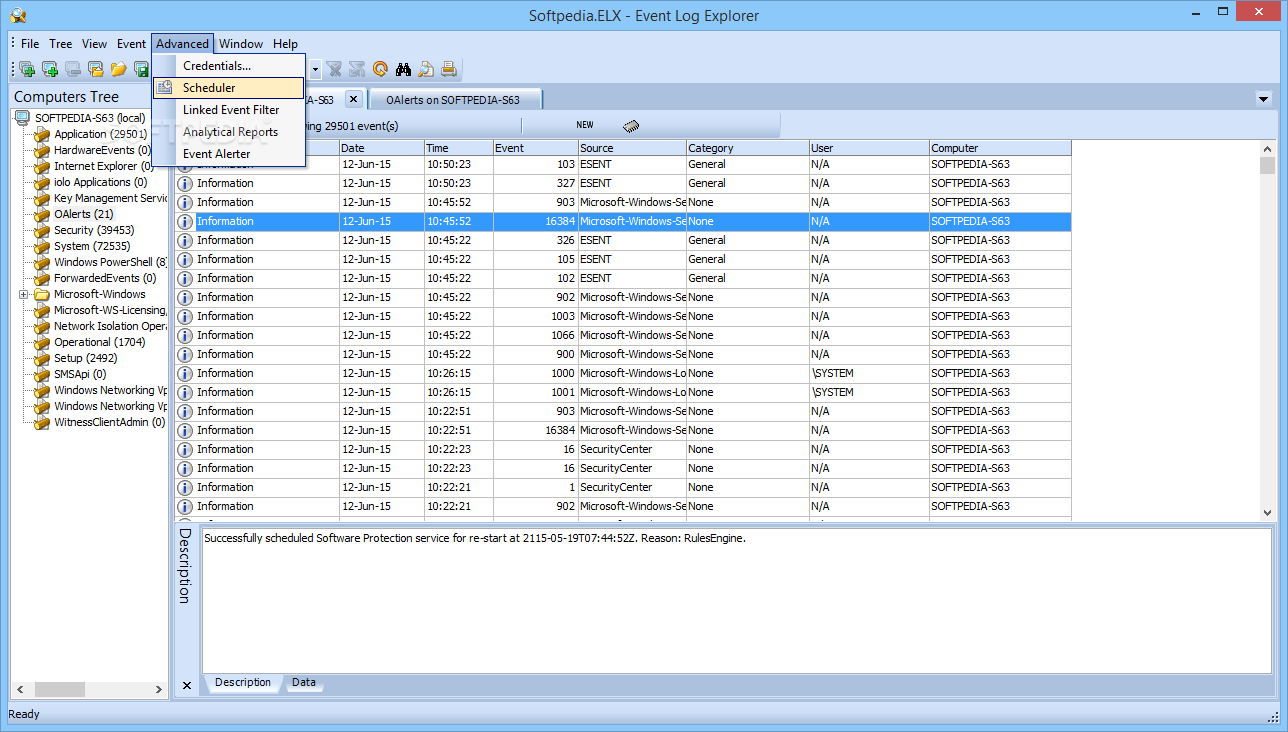Click the chip icon beside NEW
This screenshot has width=1288, height=732.
tap(631, 126)
